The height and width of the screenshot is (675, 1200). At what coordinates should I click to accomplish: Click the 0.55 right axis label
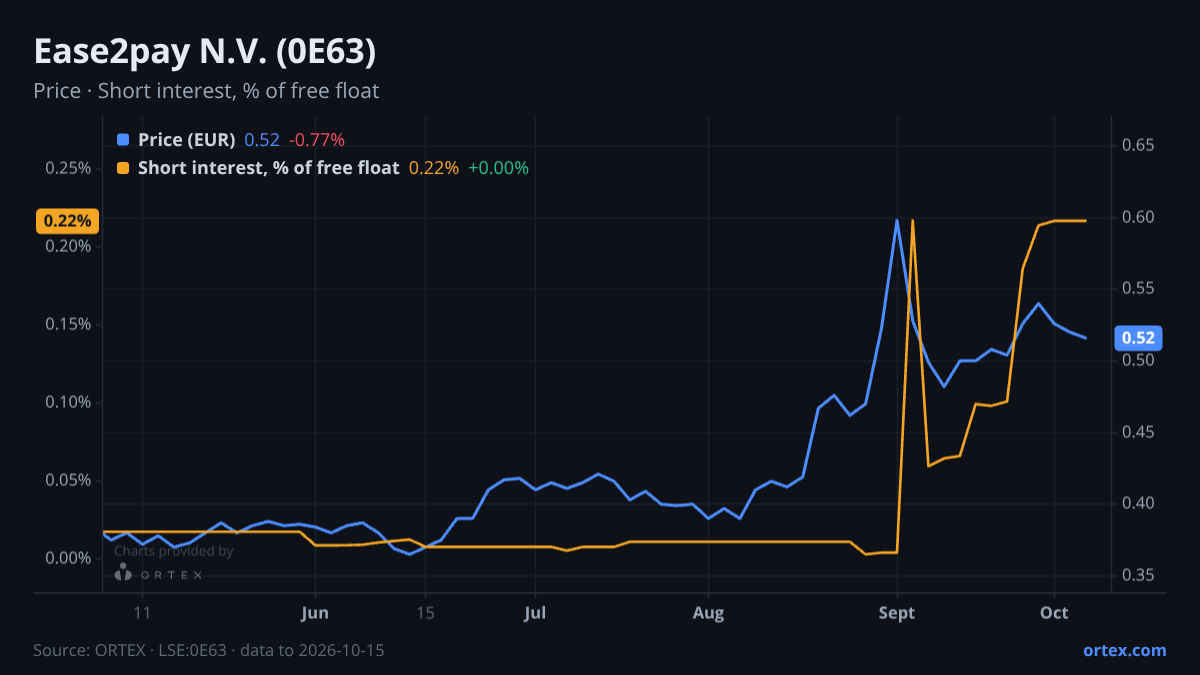pyautogui.click(x=1138, y=289)
